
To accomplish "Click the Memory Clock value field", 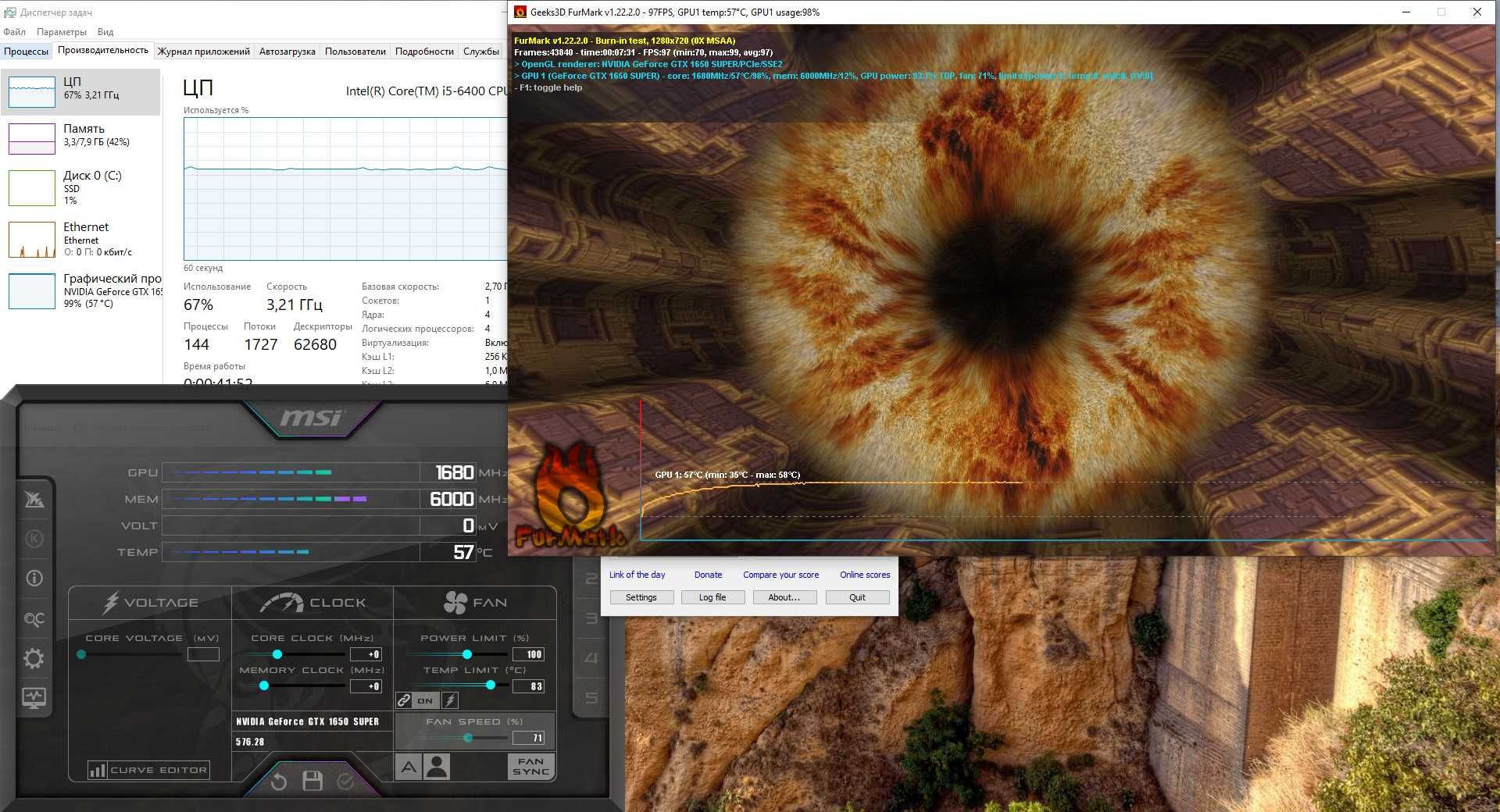I will [366, 686].
